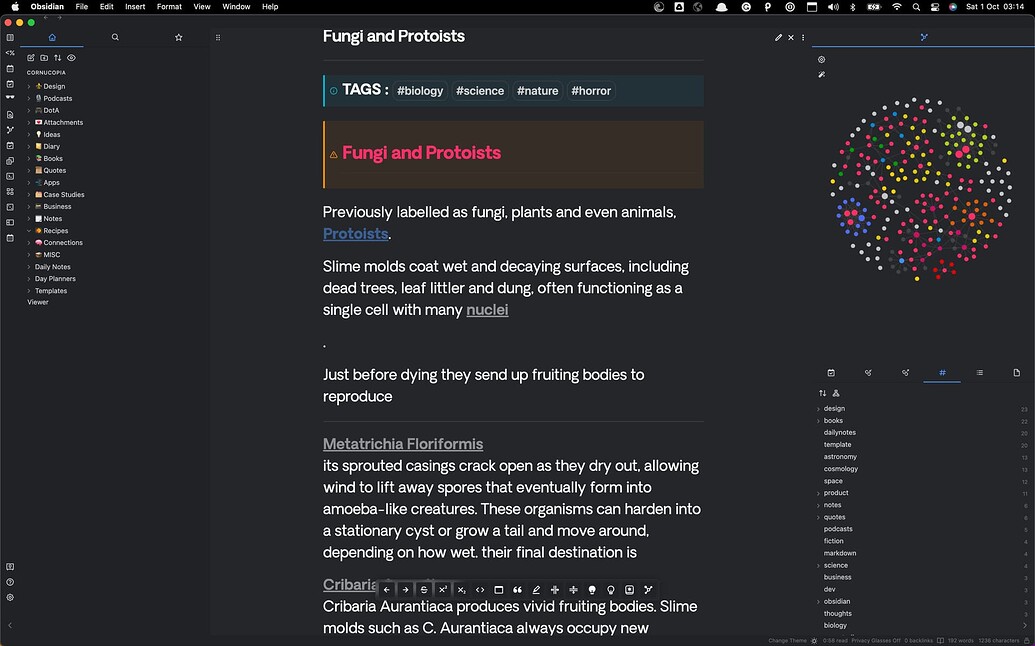Image resolution: width=1035 pixels, height=646 pixels.
Task: Open the search tab in left sidebar
Action: 115,37
